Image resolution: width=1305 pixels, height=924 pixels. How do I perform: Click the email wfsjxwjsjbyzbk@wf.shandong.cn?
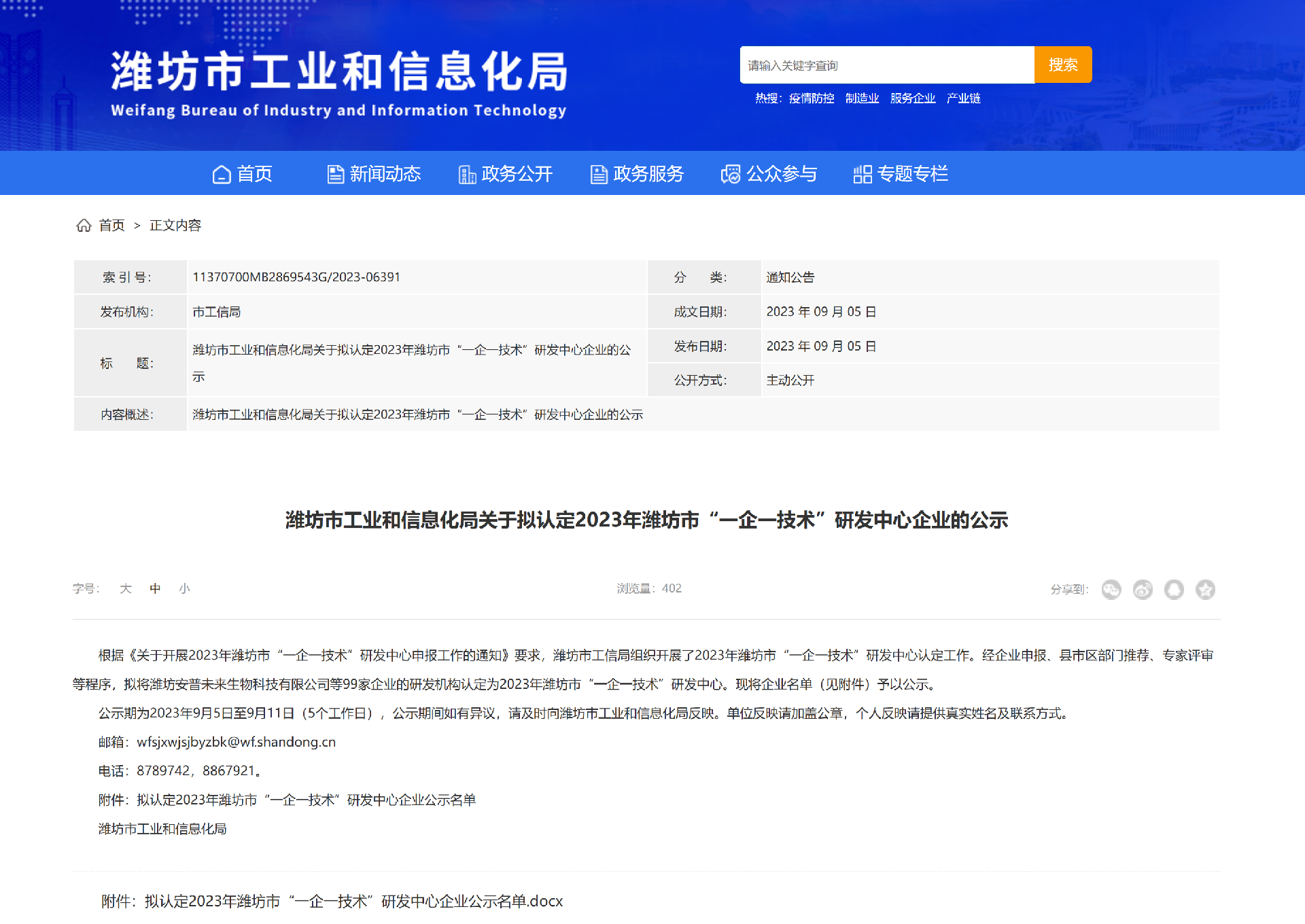[x=237, y=742]
